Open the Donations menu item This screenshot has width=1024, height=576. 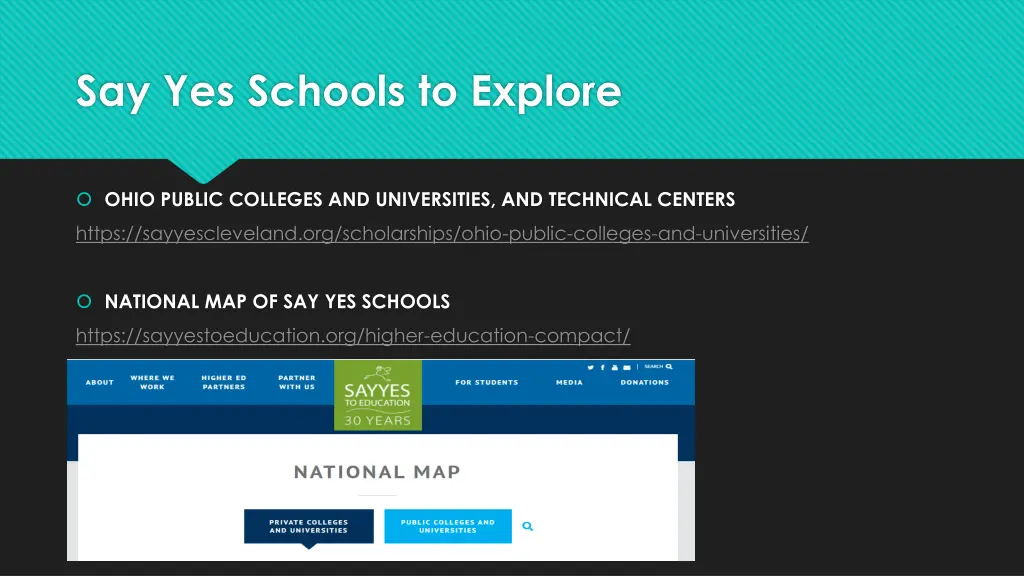tap(645, 383)
